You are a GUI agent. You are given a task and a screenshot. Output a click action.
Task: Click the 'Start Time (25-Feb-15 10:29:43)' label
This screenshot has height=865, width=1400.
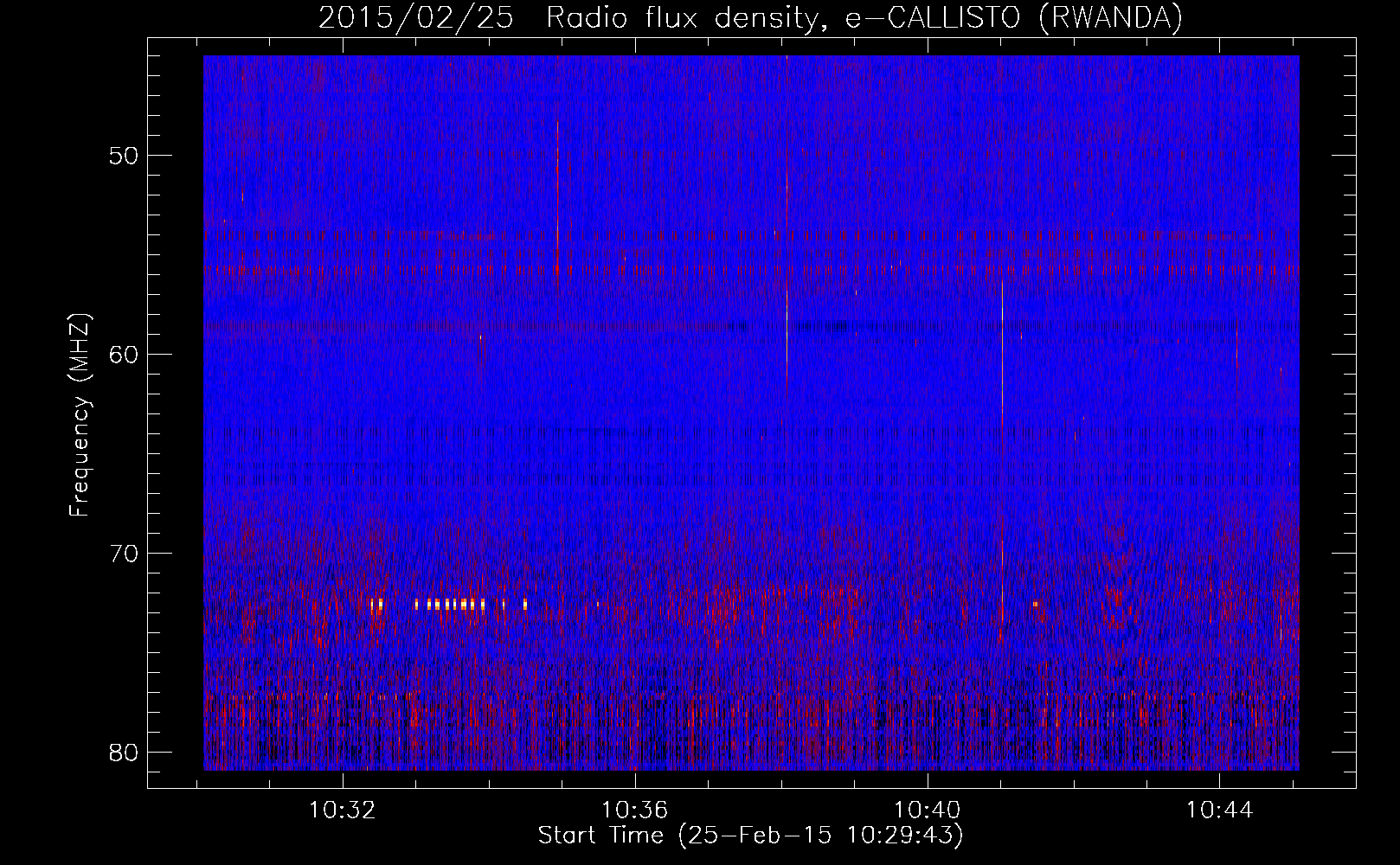pyautogui.click(x=750, y=836)
